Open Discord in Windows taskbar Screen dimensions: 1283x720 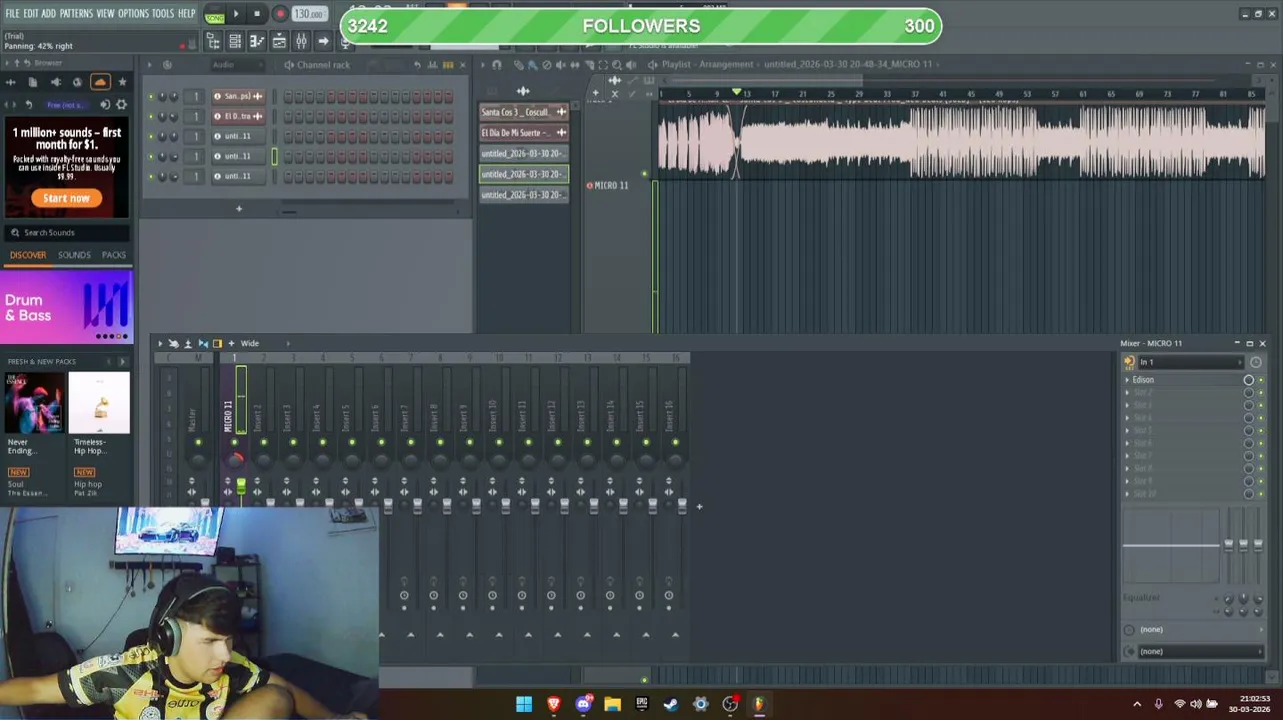(583, 704)
